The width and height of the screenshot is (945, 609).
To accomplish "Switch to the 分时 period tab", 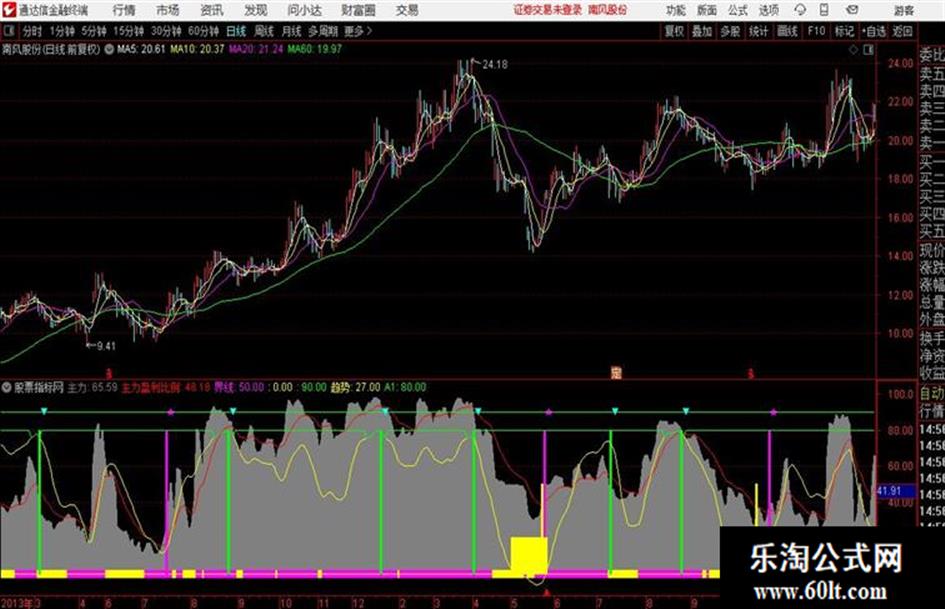I will (x=32, y=31).
